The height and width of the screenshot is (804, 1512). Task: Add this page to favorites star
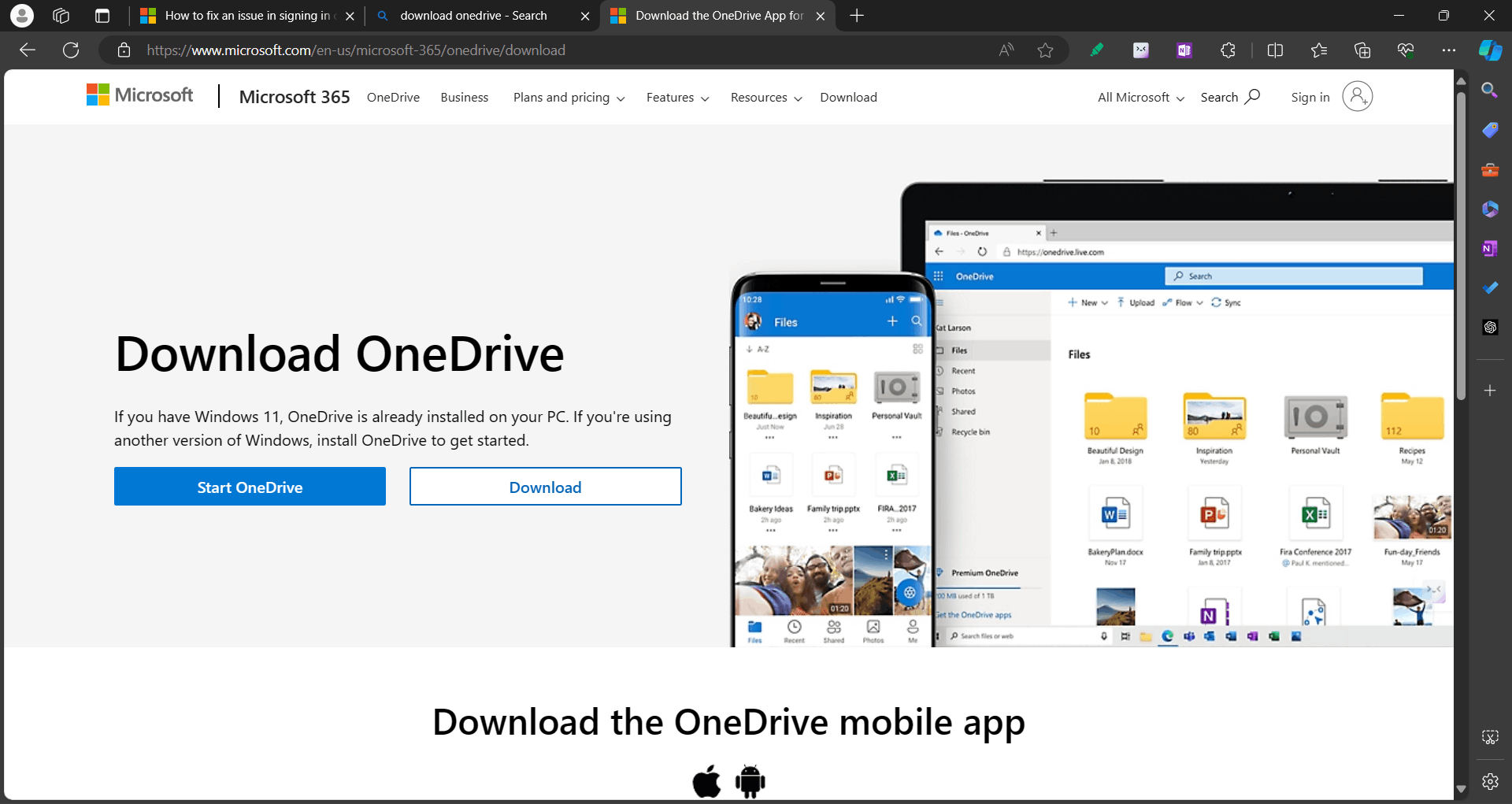coord(1045,50)
